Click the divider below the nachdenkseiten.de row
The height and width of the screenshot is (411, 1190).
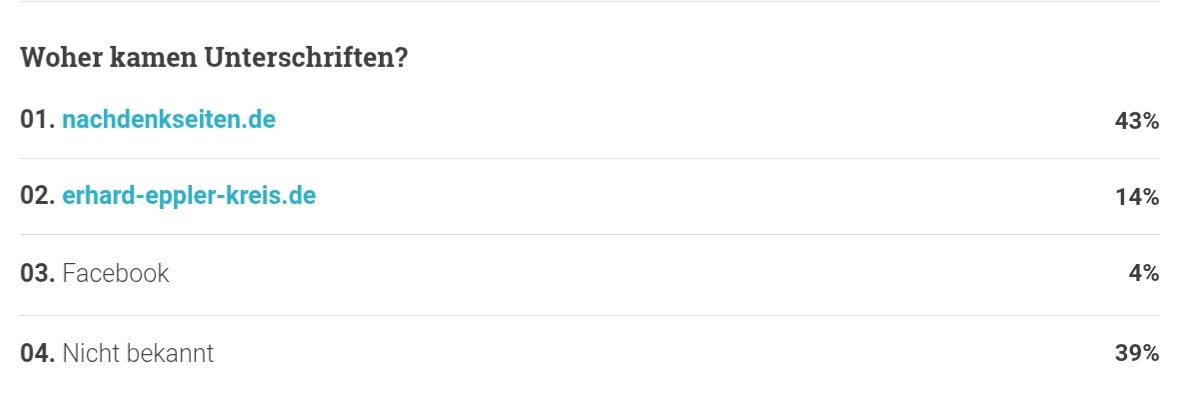(590, 158)
